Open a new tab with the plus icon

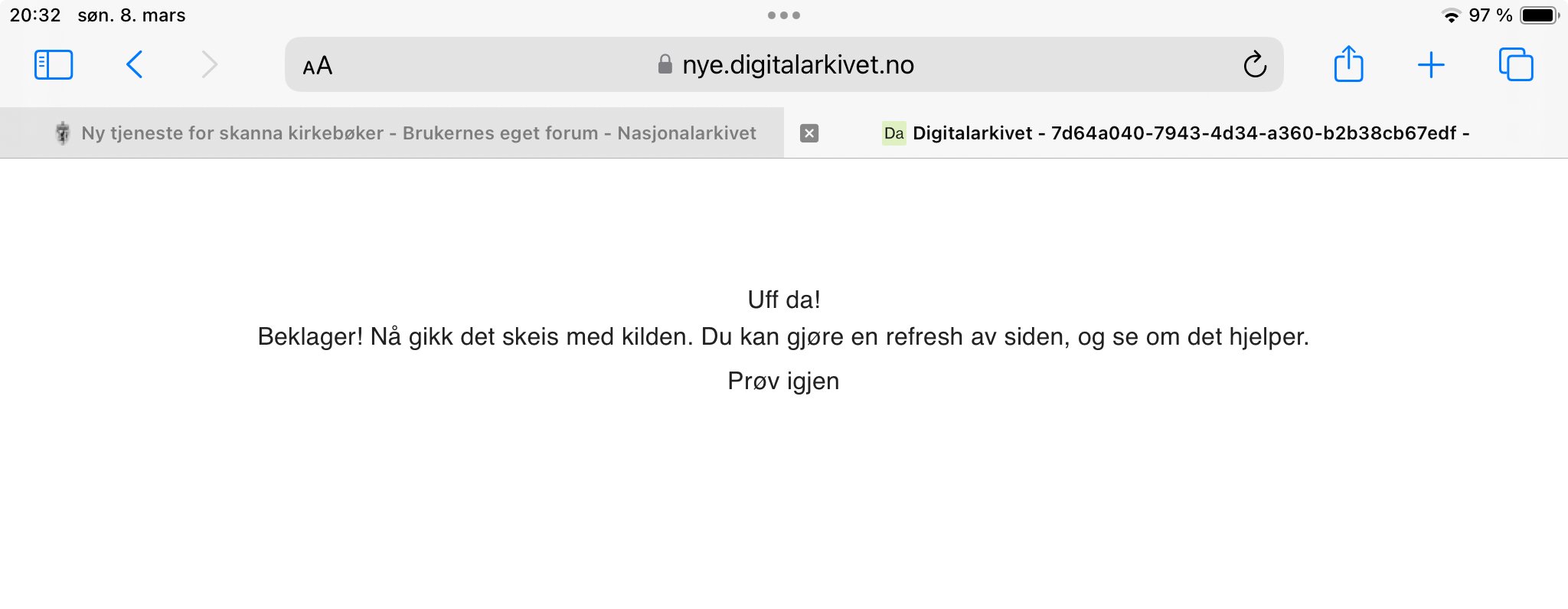[1430, 65]
